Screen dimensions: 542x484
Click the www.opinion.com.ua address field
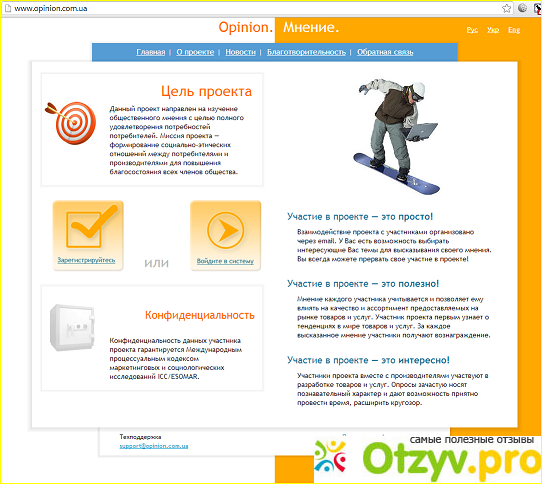pyautogui.click(x=256, y=8)
